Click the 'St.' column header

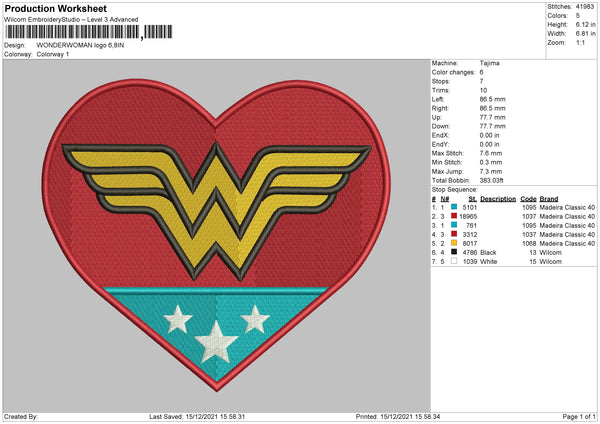pyautogui.click(x=473, y=199)
